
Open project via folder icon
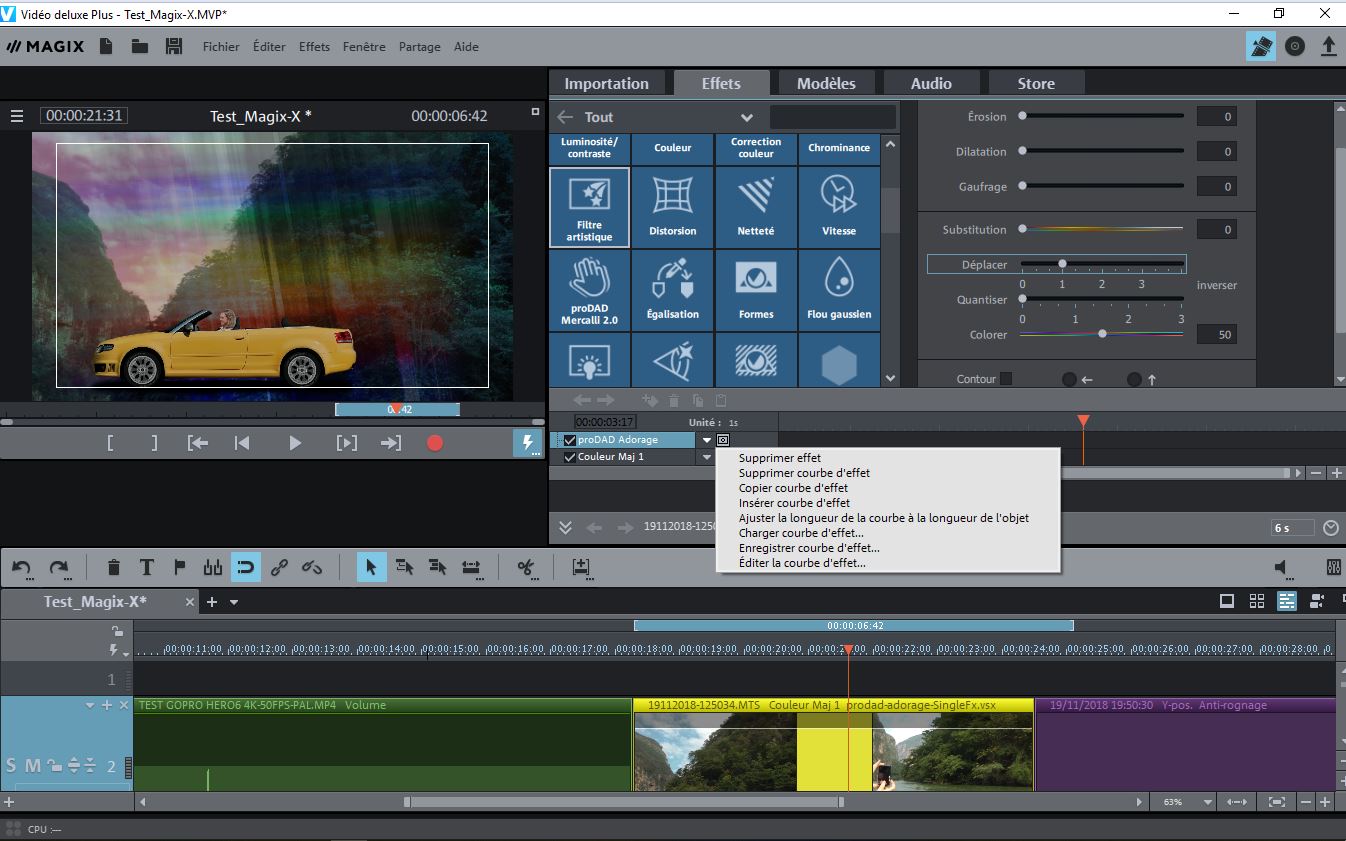(x=140, y=46)
